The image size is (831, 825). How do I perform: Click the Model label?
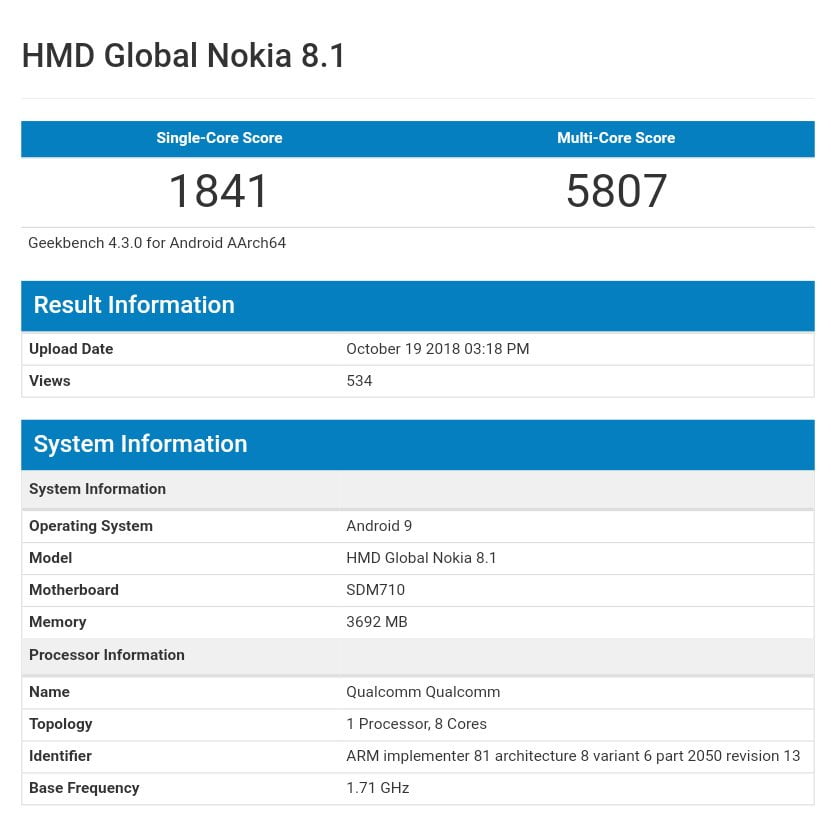click(x=50, y=557)
